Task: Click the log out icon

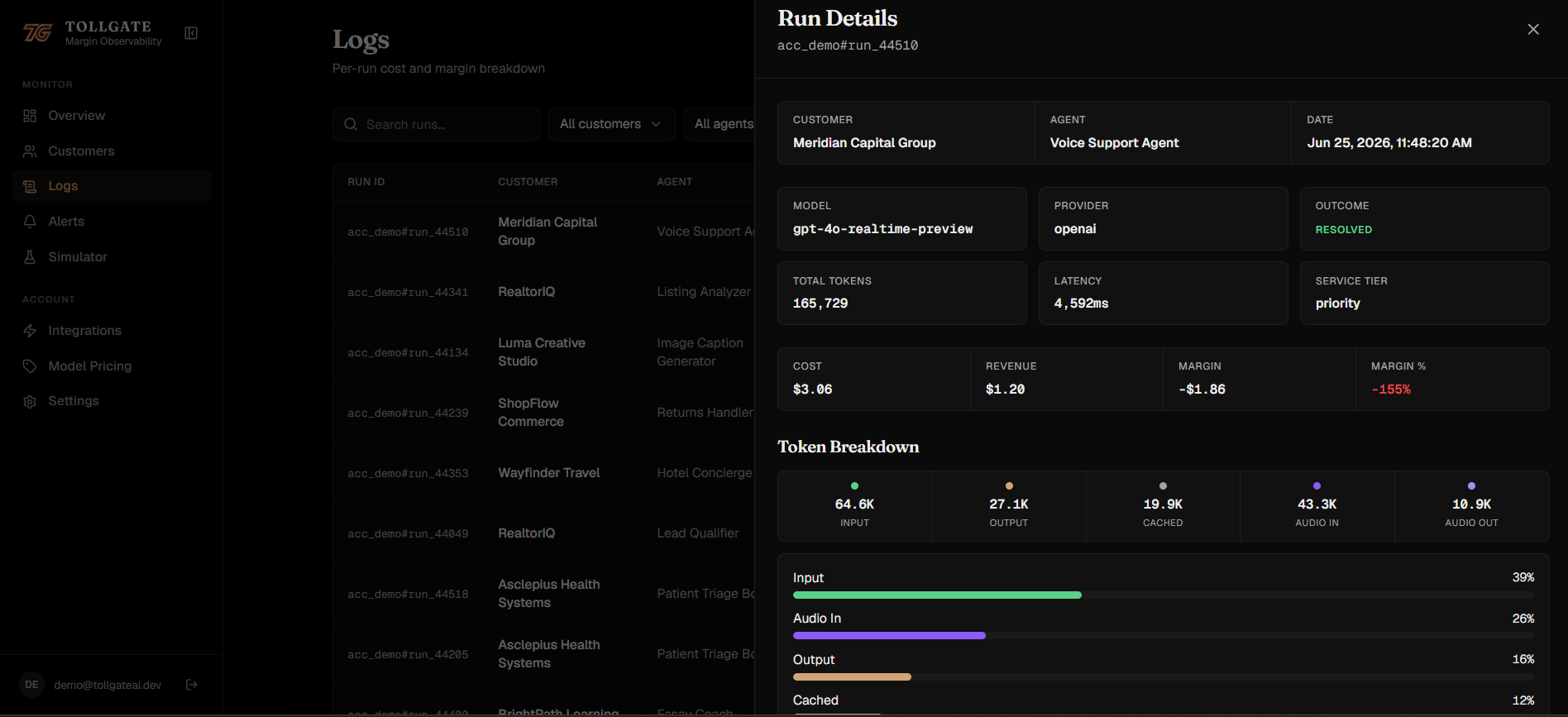Action: click(192, 685)
